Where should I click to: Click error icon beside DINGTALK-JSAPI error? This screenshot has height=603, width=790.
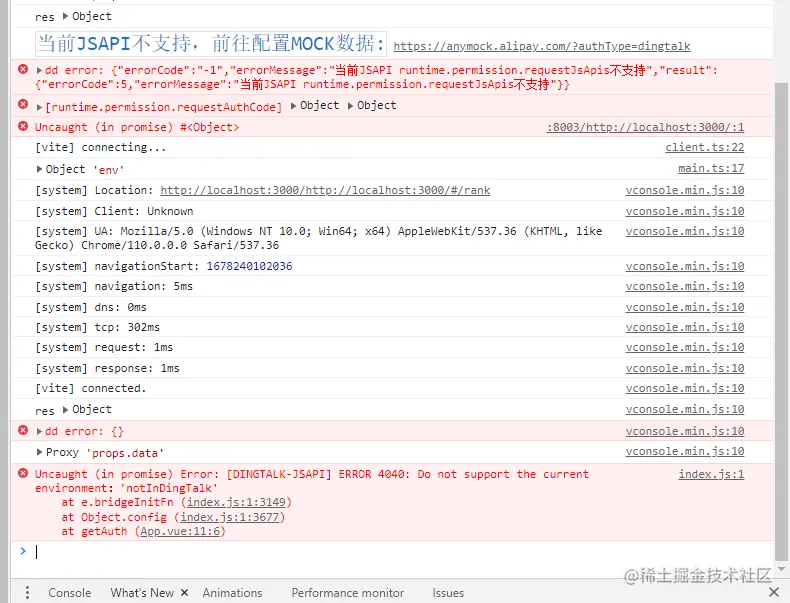23,473
